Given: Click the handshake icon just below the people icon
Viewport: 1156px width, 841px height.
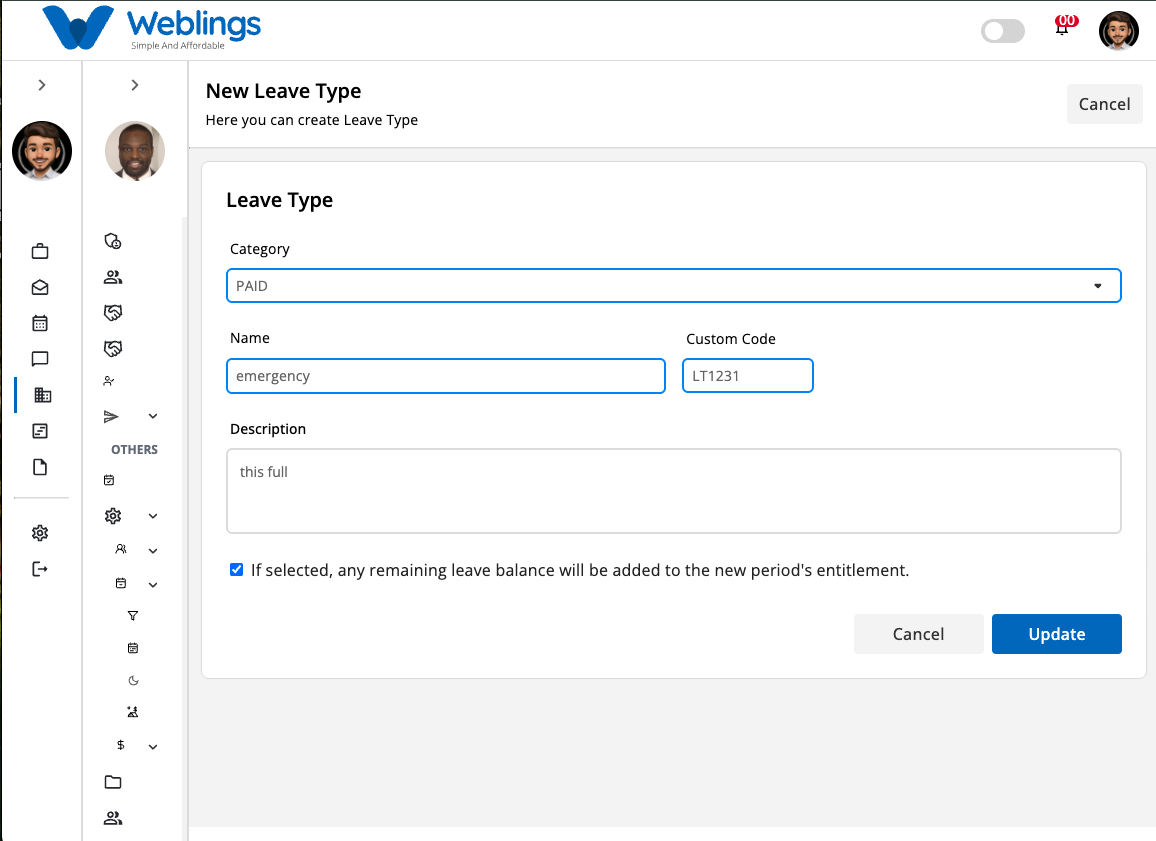Looking at the screenshot, I should tap(113, 313).
